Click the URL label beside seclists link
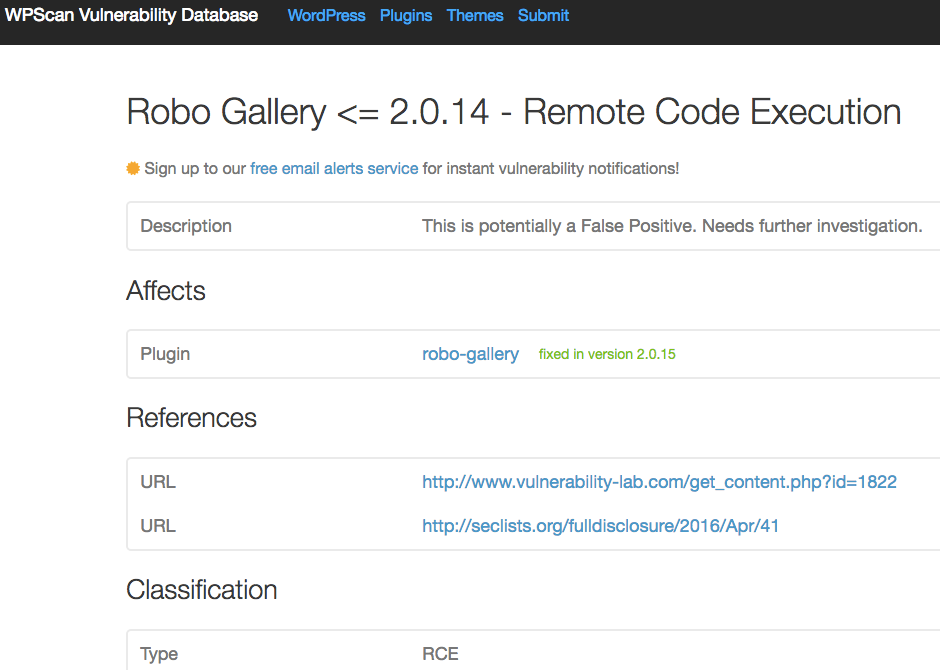Viewport: 940px width, 670px height. 158,526
